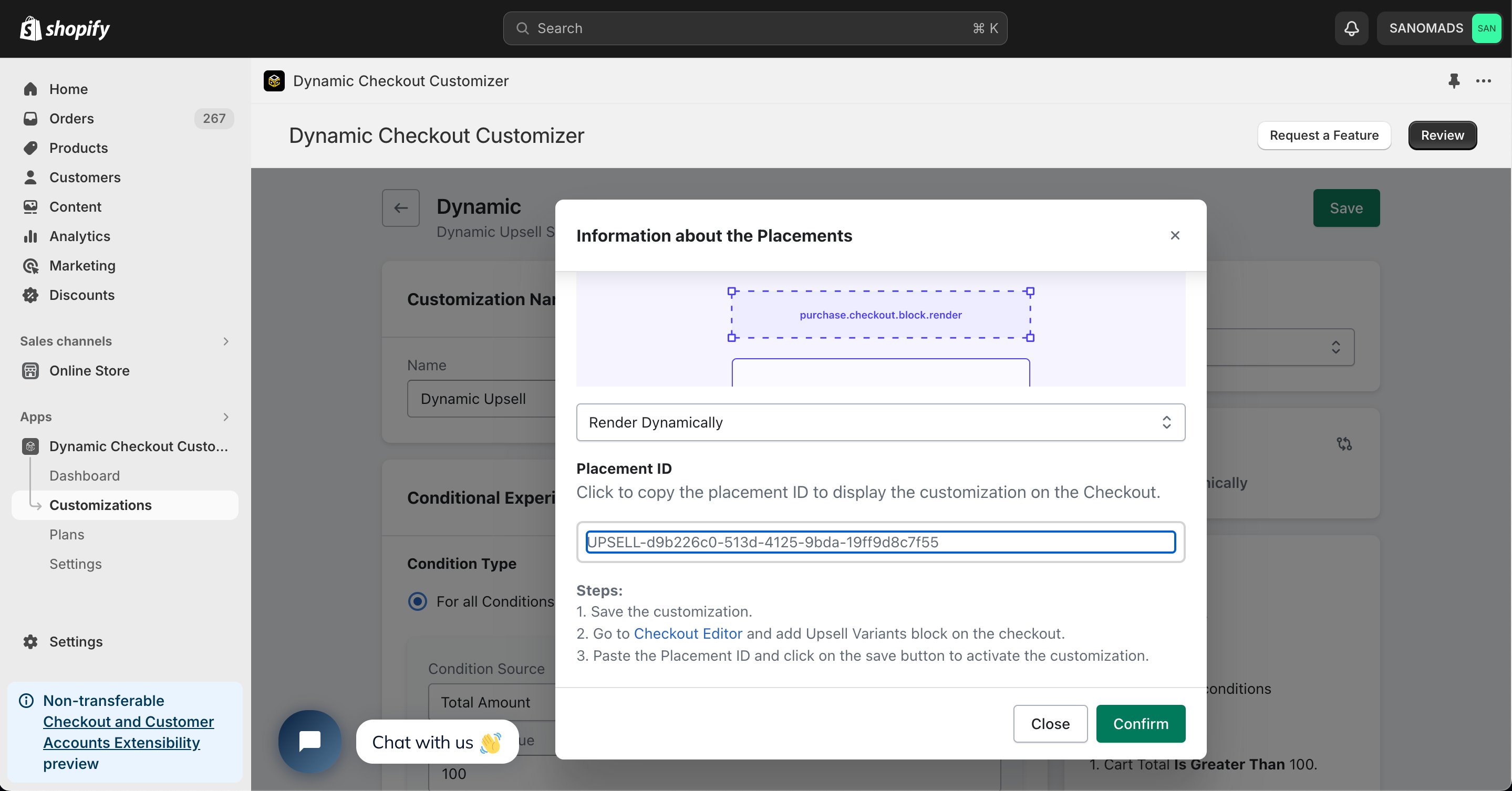The image size is (1512, 791).
Task: Open the dropdown in the right panel behind the dialog
Action: tap(1280, 347)
